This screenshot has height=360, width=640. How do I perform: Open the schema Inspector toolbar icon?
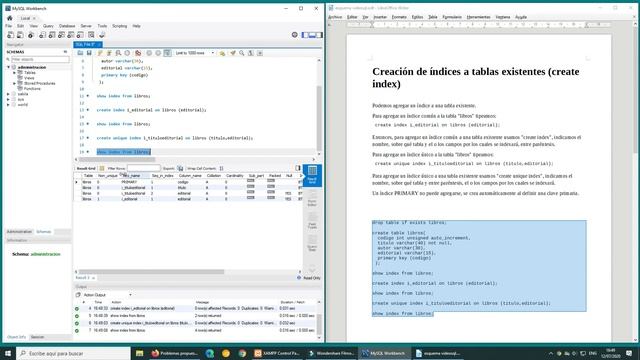(31, 35)
